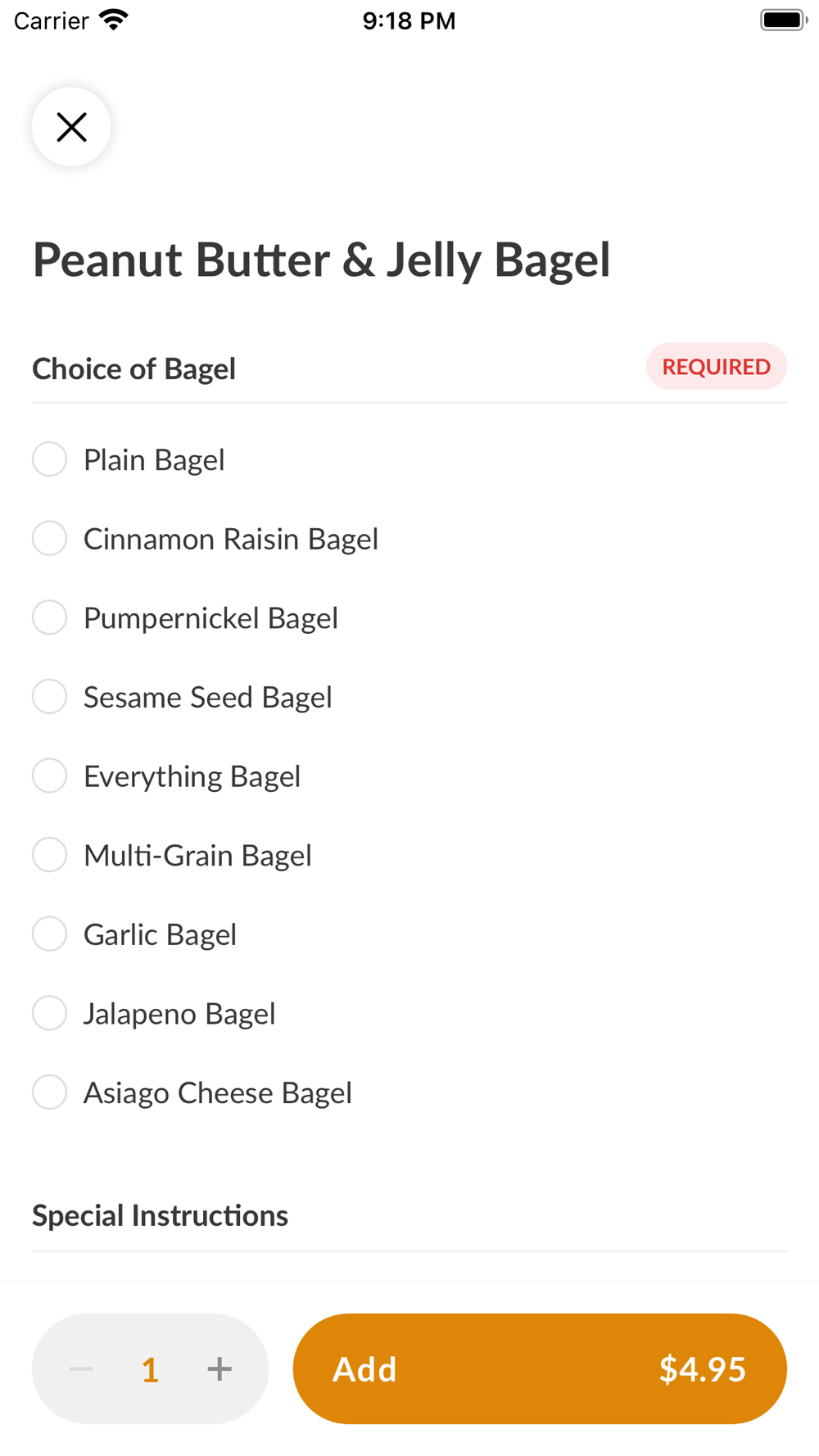This screenshot has width=819, height=1456.
Task: Tap the Peanut Butter & Jelly Bagel title
Action: pyautogui.click(x=322, y=260)
